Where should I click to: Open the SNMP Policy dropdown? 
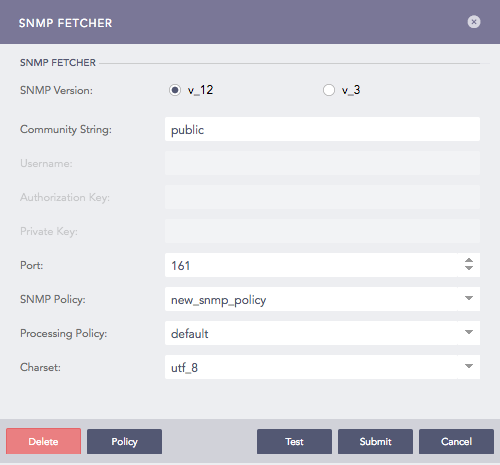(322, 299)
